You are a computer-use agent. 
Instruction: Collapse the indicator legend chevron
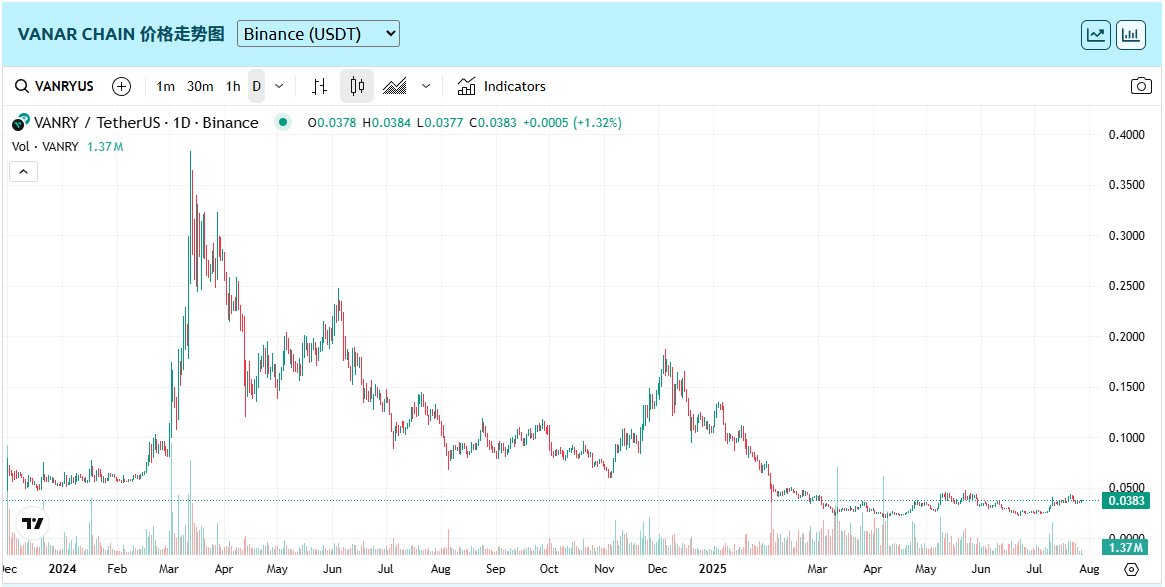(23, 172)
